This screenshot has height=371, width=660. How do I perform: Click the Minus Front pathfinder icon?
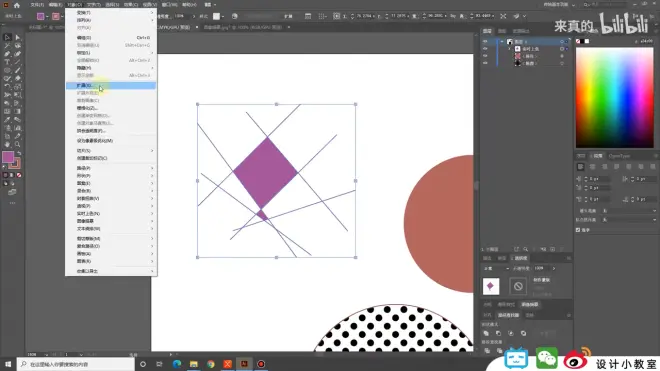[498, 333]
